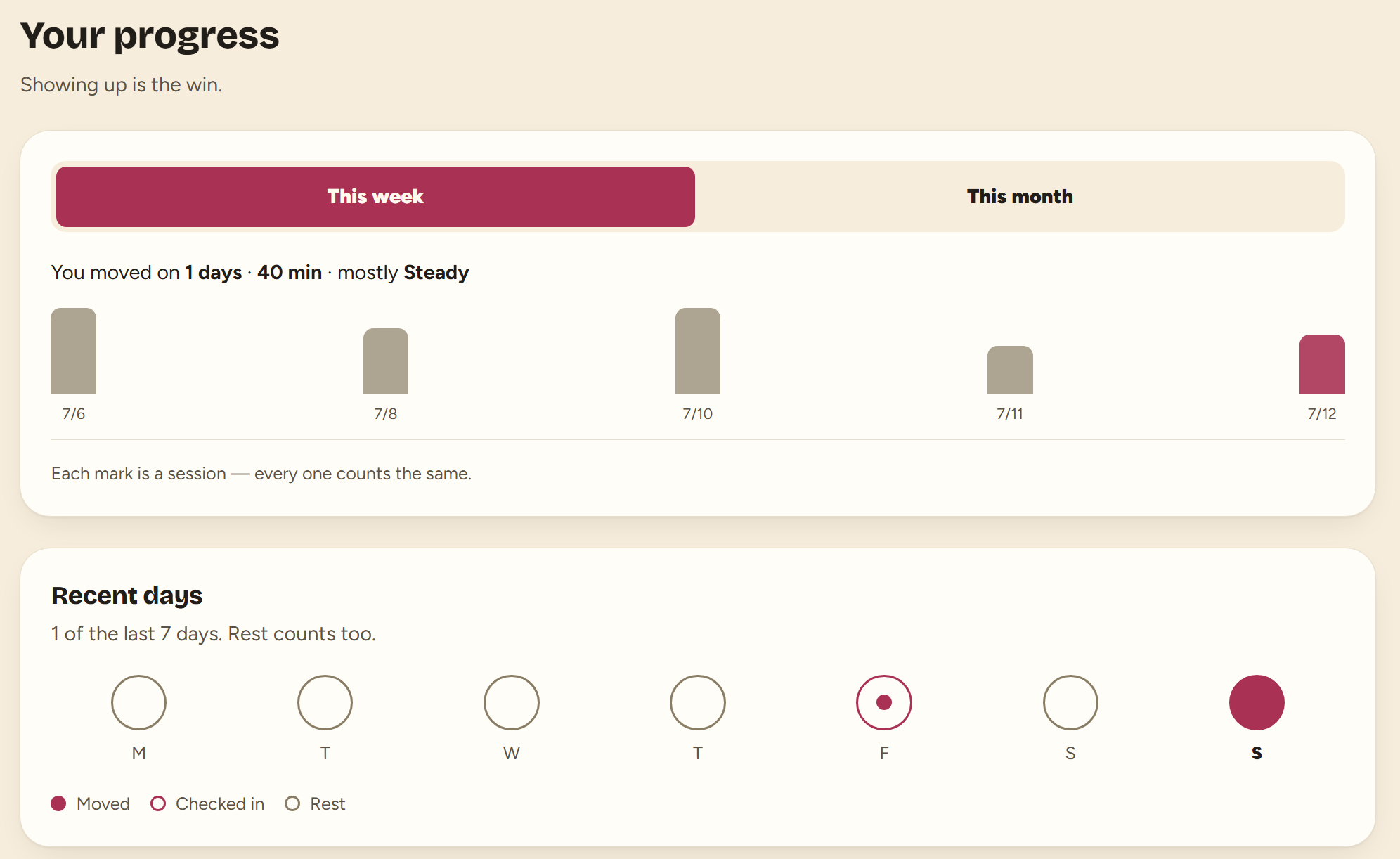The width and height of the screenshot is (1400, 859).
Task: Click the Rest legend ring
Action: 292,803
